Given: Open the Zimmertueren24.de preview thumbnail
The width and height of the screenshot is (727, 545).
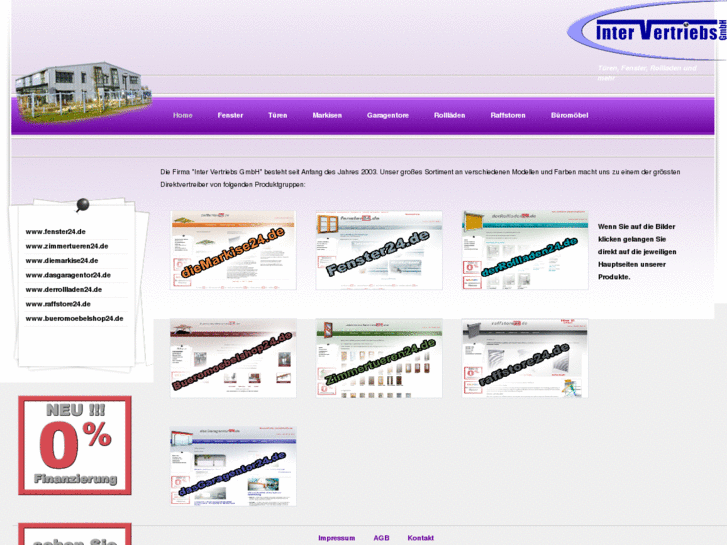Looking at the screenshot, I should tap(379, 358).
